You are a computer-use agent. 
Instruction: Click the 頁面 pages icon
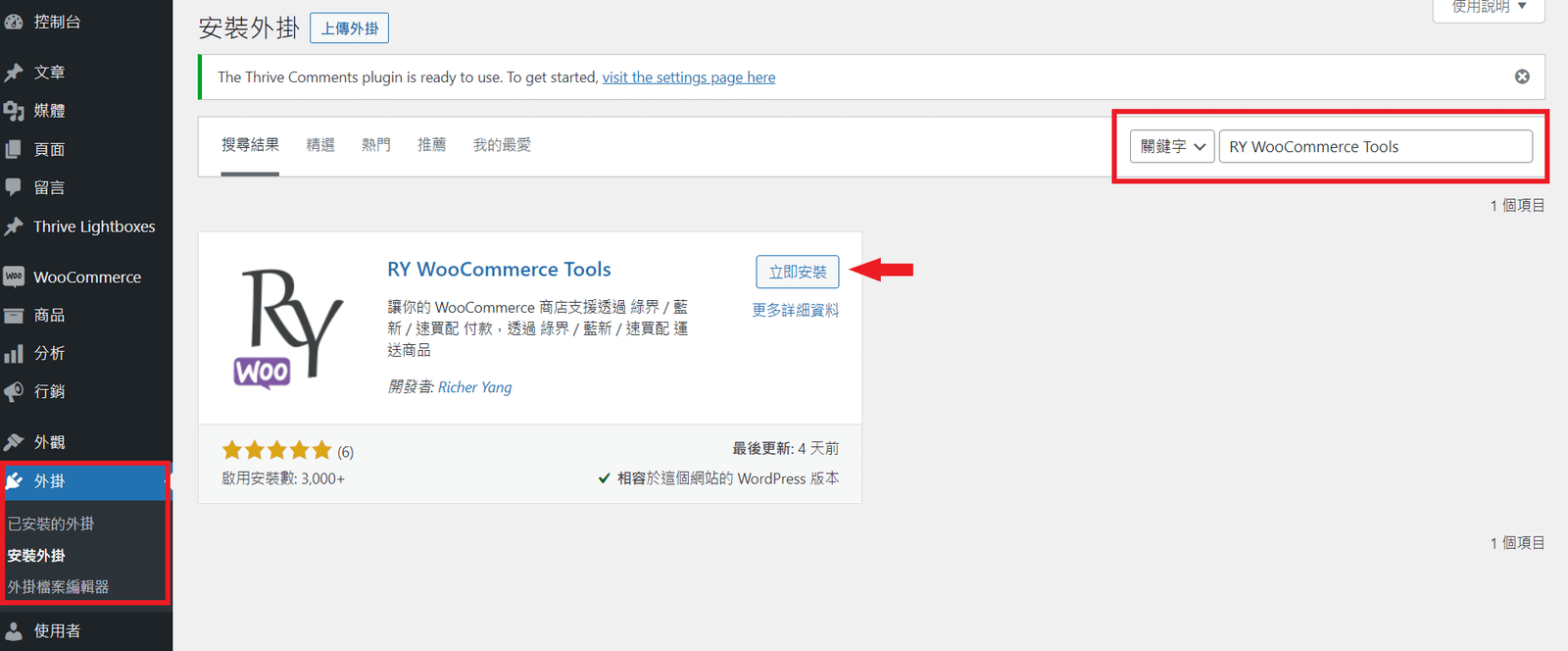tap(14, 149)
